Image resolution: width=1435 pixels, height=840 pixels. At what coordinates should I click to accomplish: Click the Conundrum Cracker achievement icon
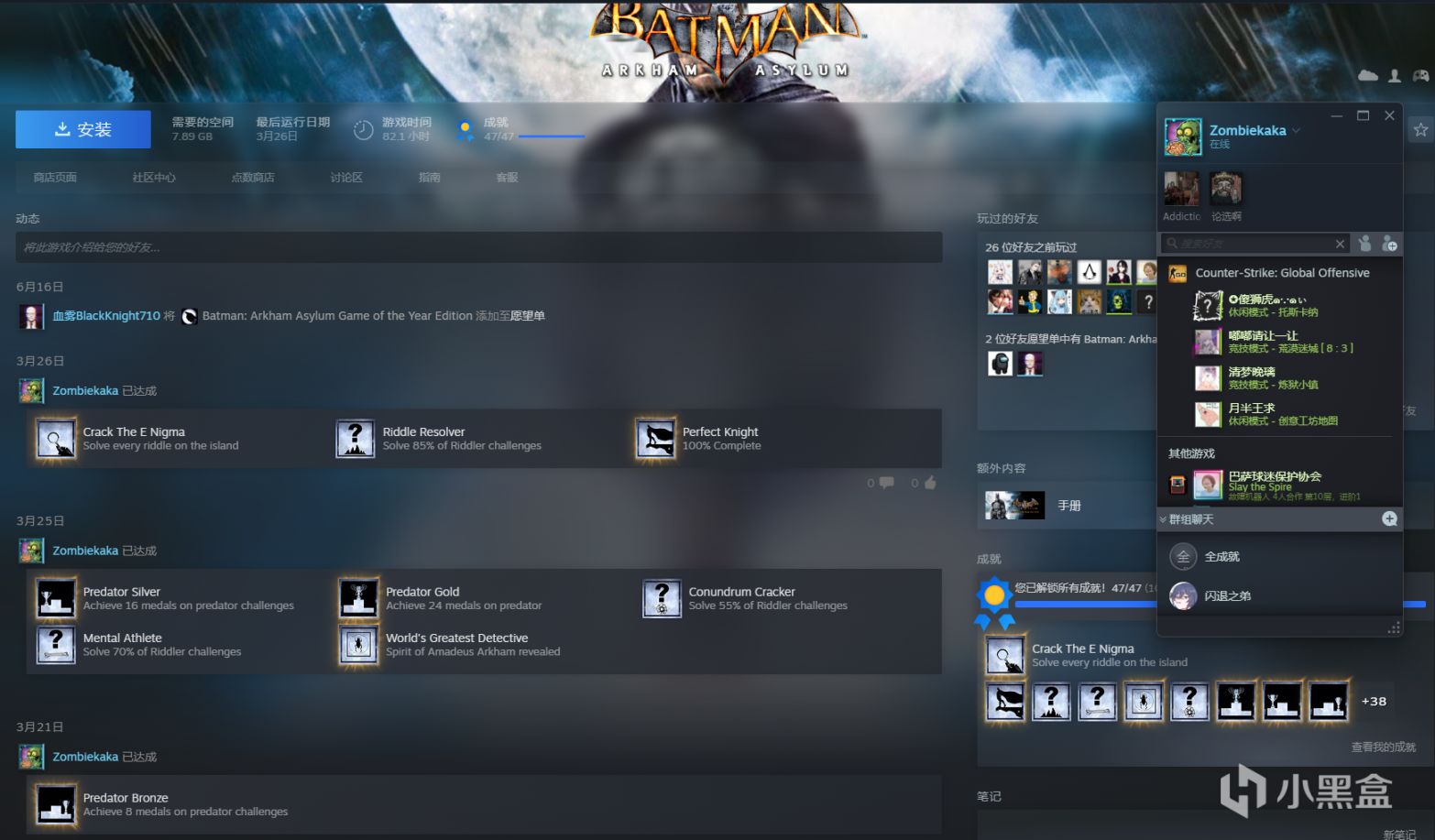[x=662, y=598]
